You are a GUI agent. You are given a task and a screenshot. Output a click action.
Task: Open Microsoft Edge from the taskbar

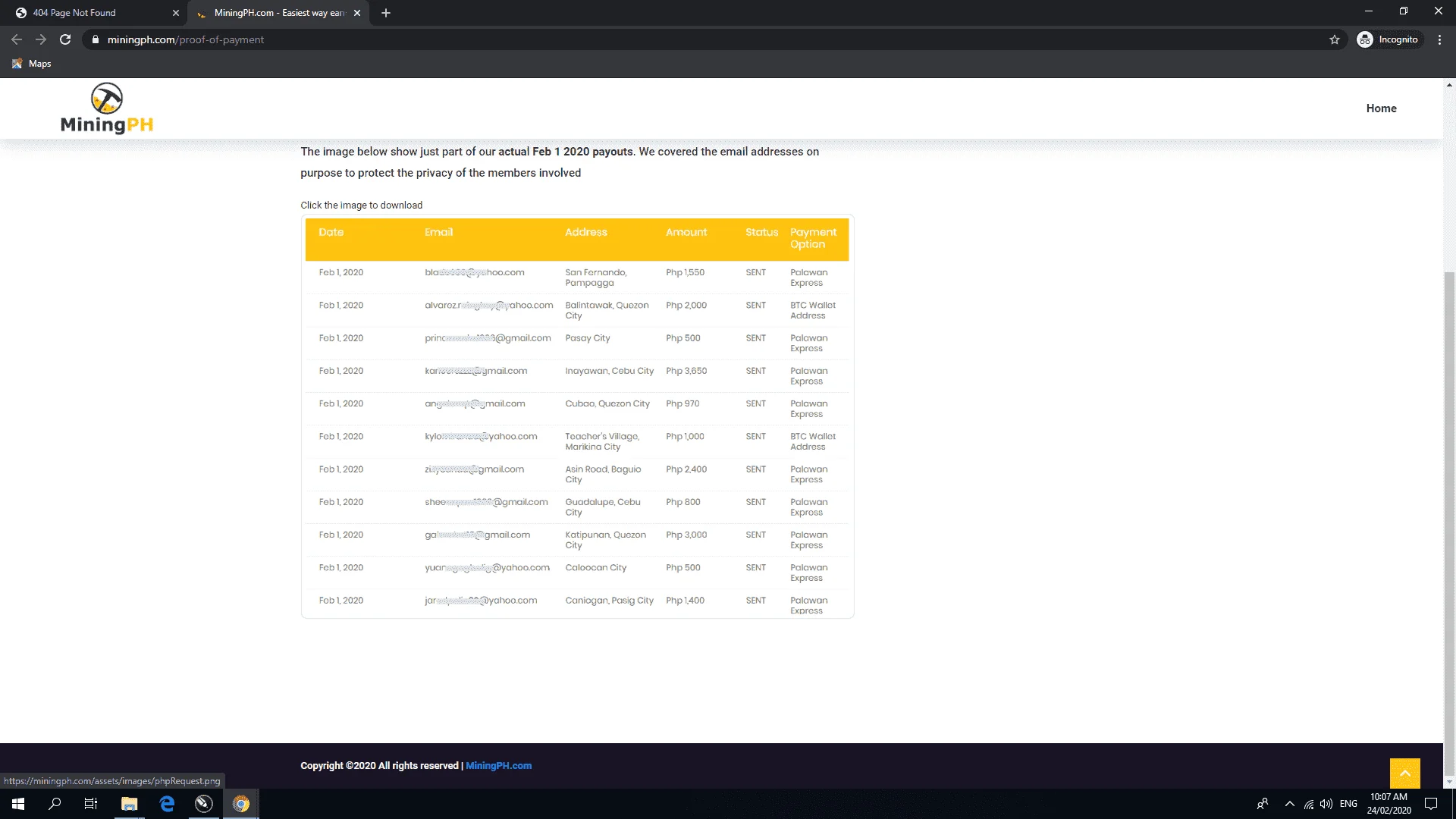click(x=167, y=804)
